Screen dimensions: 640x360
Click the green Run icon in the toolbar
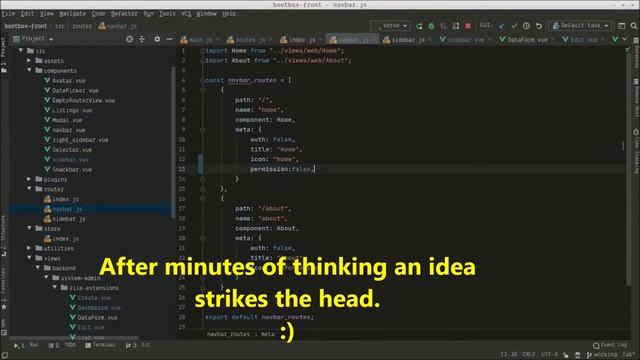click(x=419, y=26)
